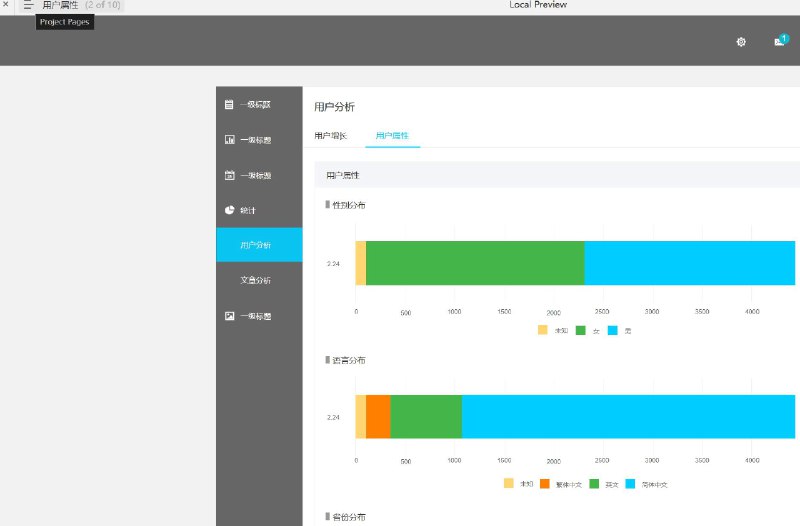800x526 pixels.
Task: Click the 2.24 label of 性别分布 chart
Action: pos(333,264)
